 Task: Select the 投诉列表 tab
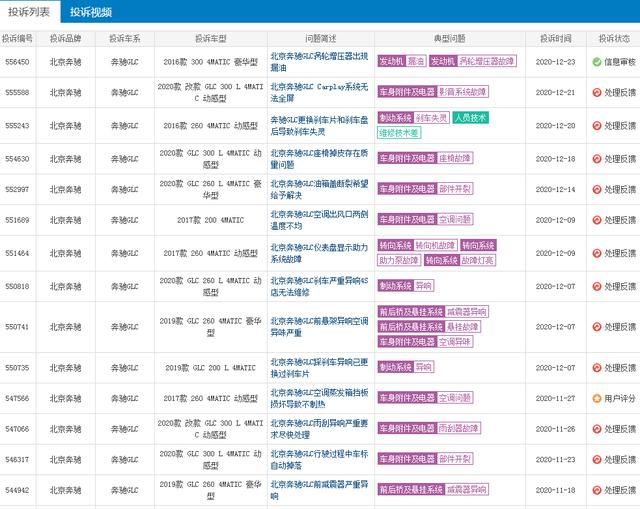point(29,12)
